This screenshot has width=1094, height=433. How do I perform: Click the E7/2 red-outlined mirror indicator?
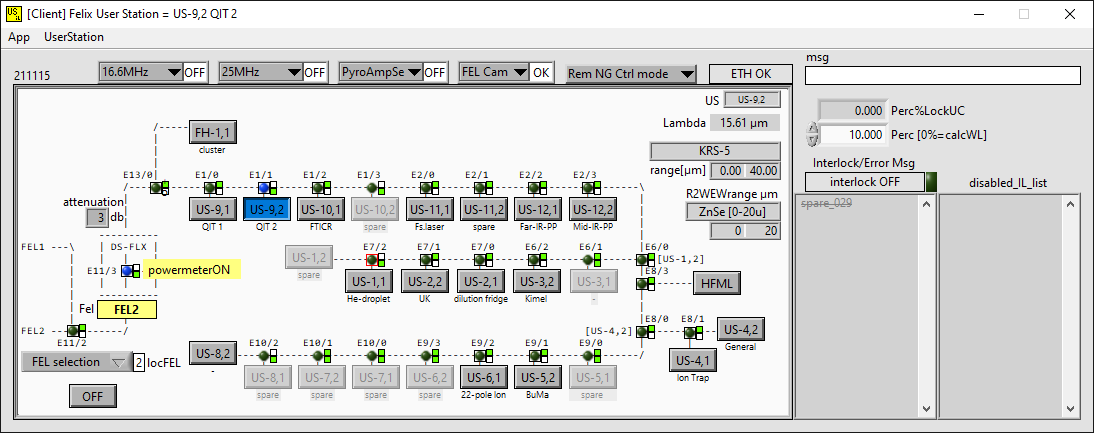pos(373,259)
